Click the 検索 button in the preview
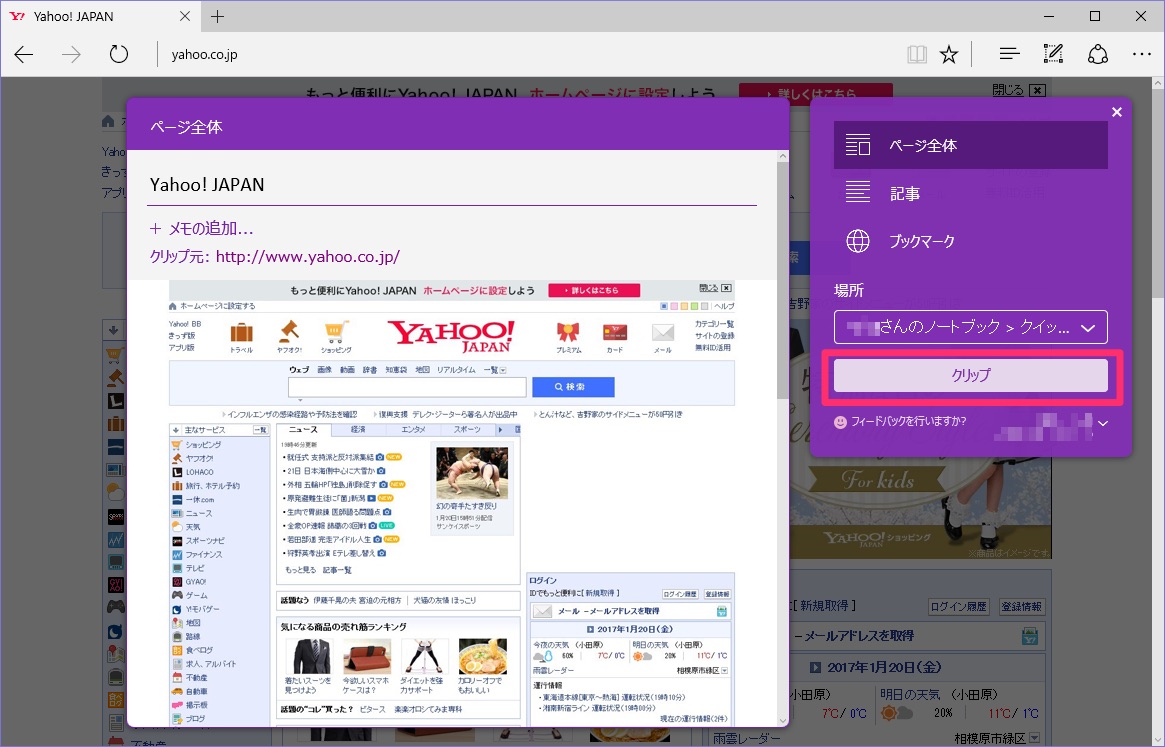 573,387
